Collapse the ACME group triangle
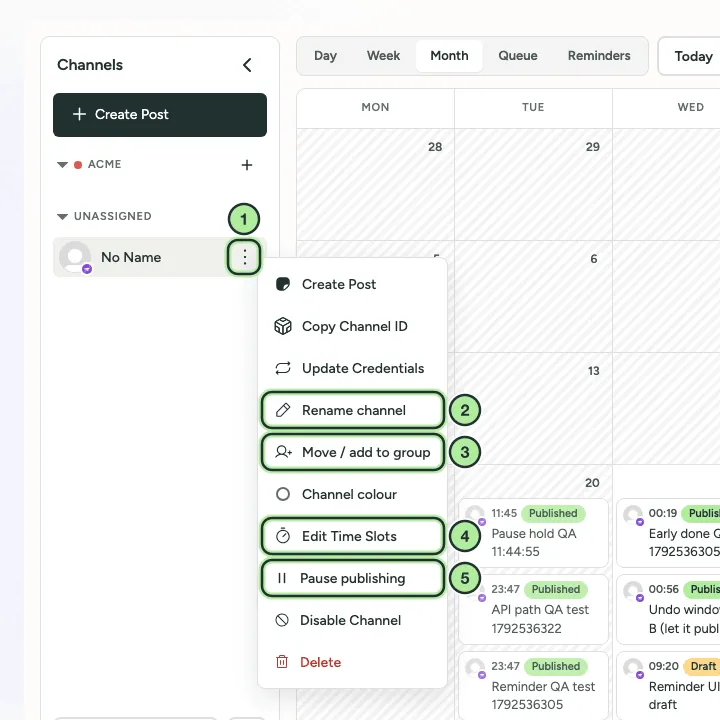The height and width of the screenshot is (720, 720). [x=62, y=165]
